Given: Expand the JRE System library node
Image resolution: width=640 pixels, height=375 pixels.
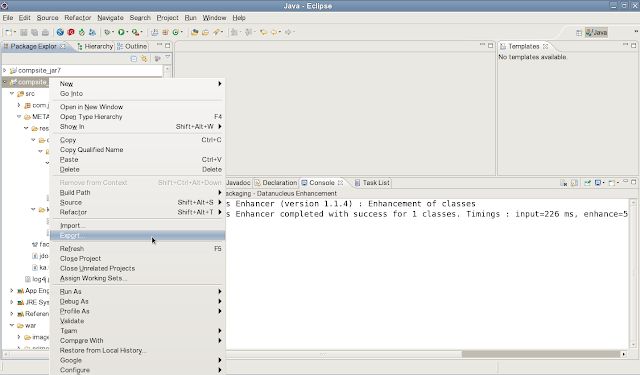Looking at the screenshot, I should coord(12,302).
